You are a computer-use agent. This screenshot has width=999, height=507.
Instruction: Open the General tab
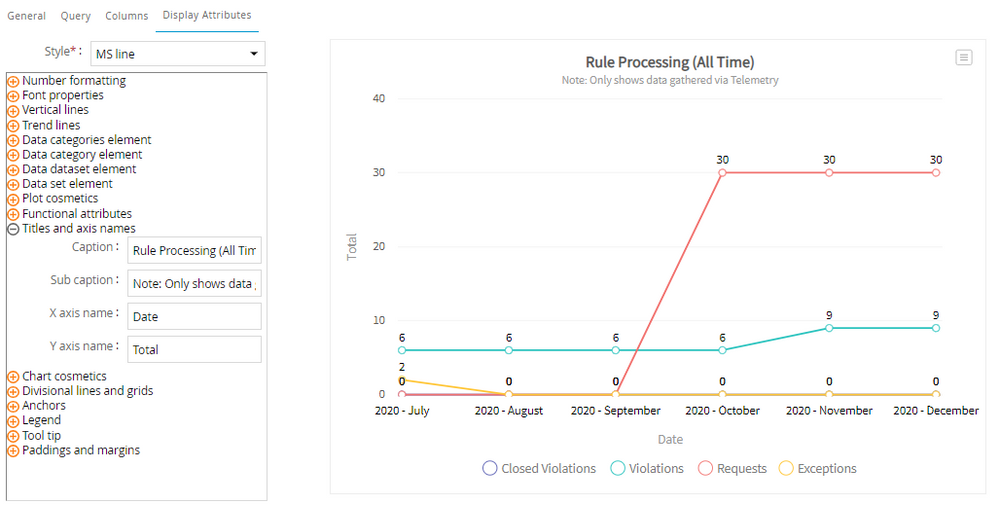tap(27, 16)
